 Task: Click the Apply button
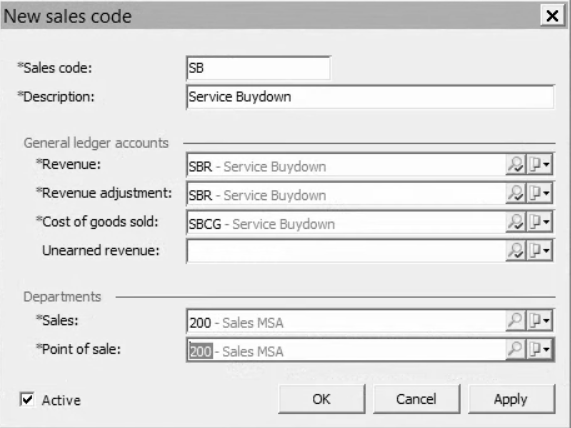coord(511,399)
